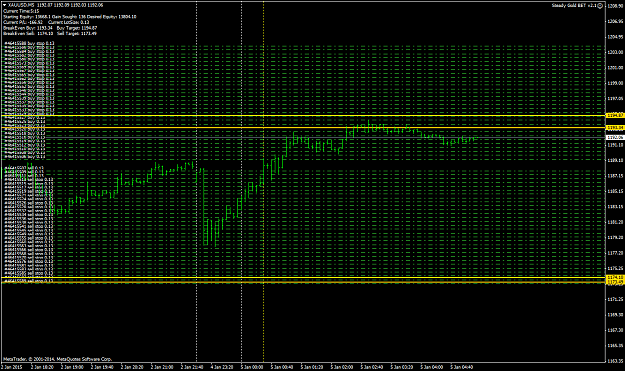
Task: Click the 2 Jan 21:40 time axis label
Action: point(192,367)
